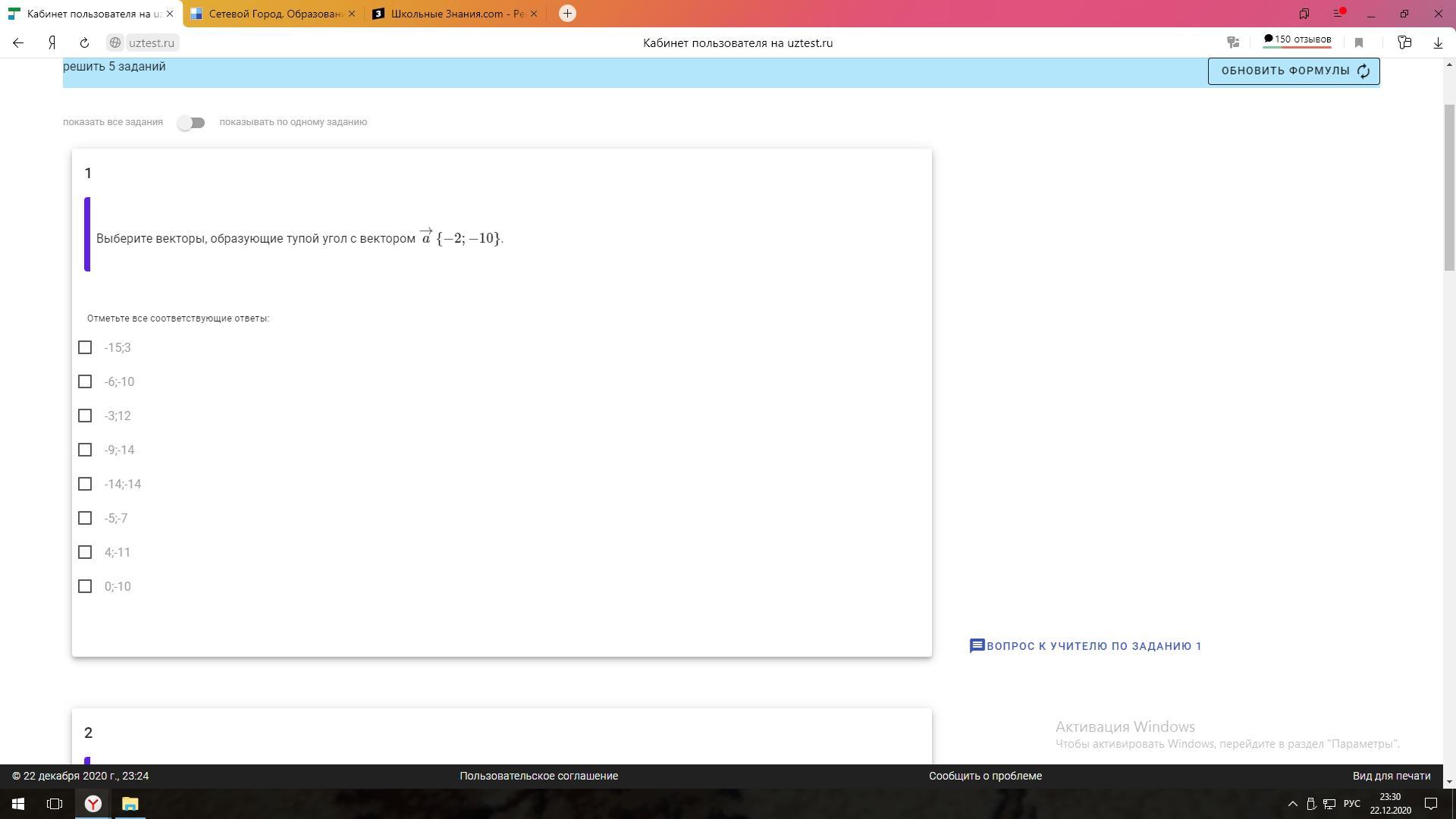
Task: Toggle show one task at a time
Action: (x=191, y=123)
